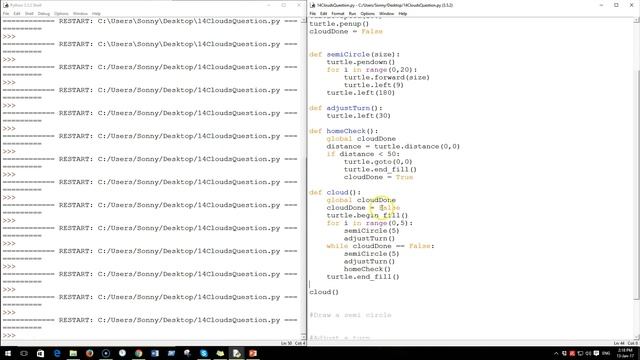
Task: Click the final 'cloud()' call line
Action: (x=324, y=292)
